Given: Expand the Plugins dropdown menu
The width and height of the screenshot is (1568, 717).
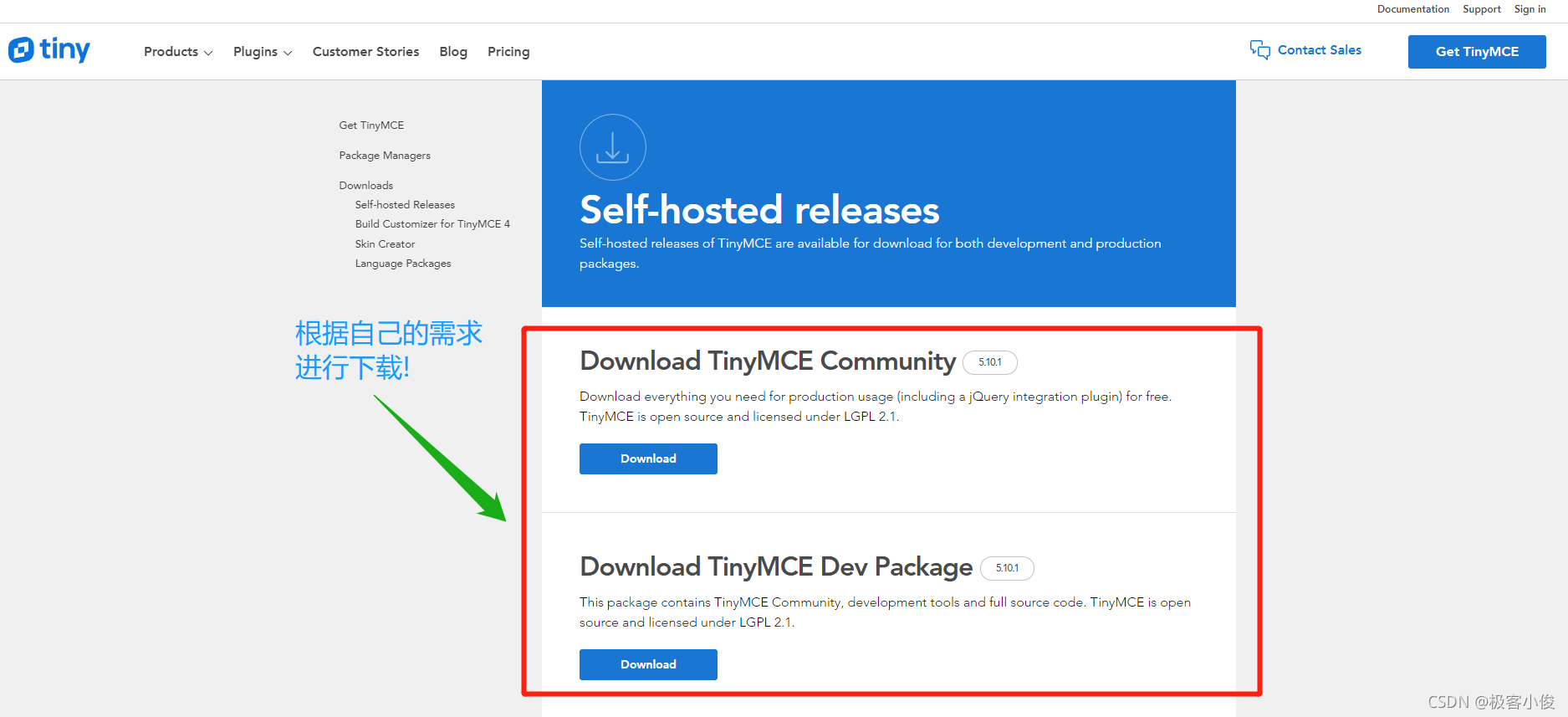Looking at the screenshot, I should (263, 52).
